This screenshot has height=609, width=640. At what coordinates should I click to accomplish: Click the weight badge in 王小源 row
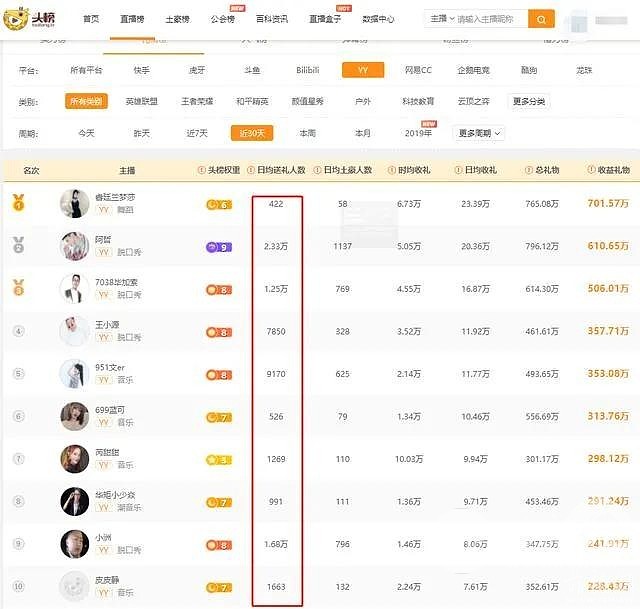tap(219, 332)
